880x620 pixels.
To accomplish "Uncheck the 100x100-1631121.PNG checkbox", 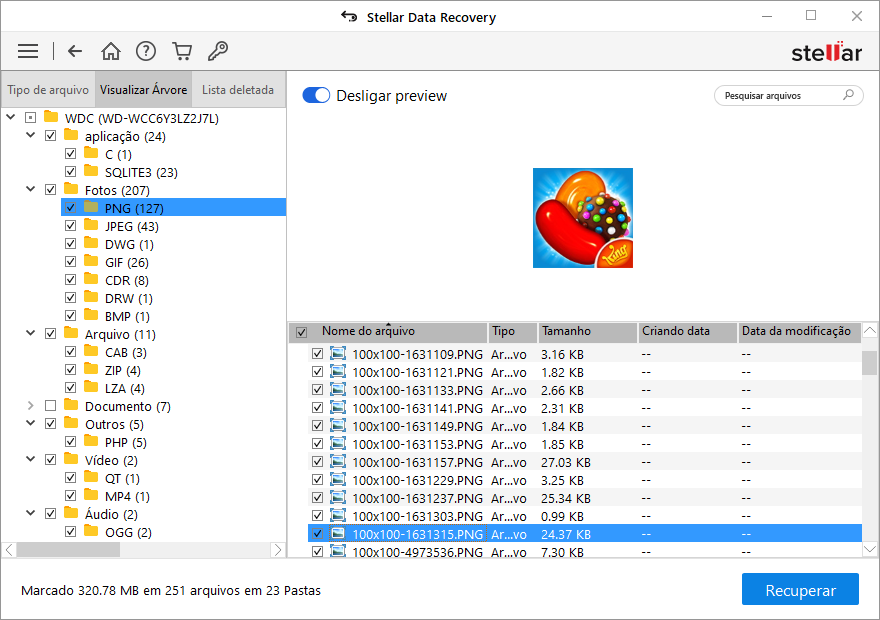I will pyautogui.click(x=317, y=372).
